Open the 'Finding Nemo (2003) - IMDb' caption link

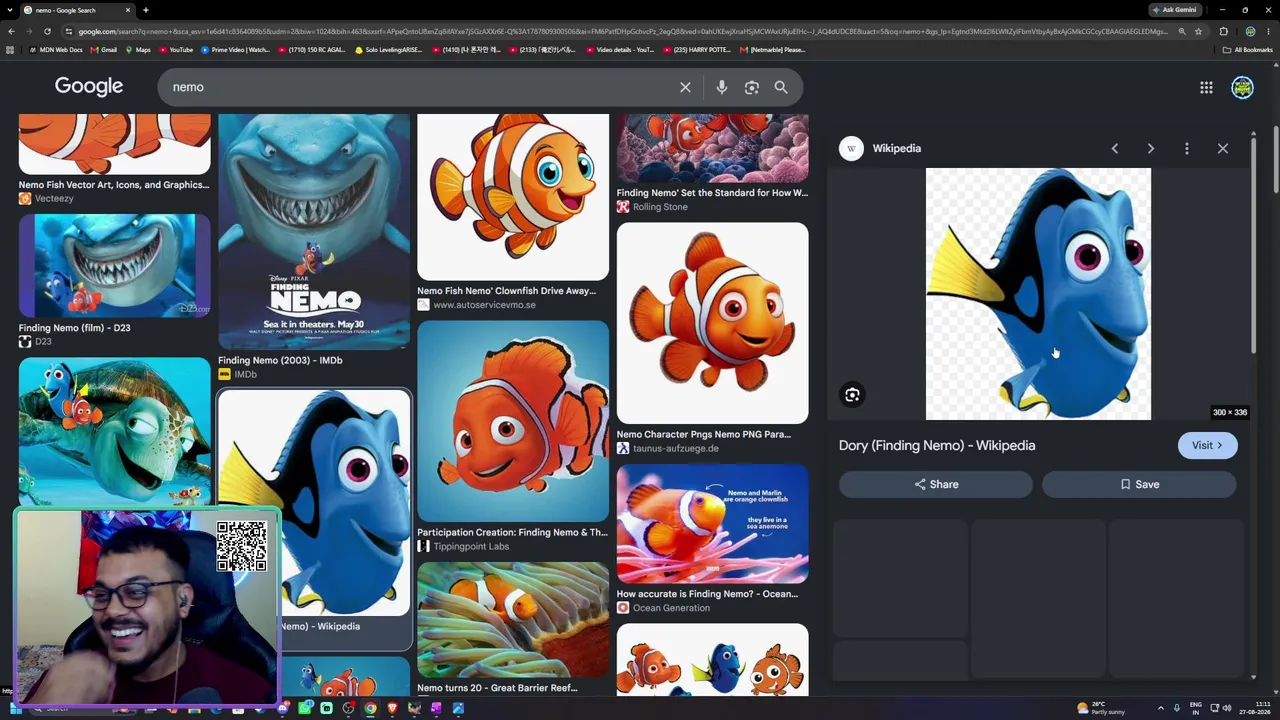280,360
